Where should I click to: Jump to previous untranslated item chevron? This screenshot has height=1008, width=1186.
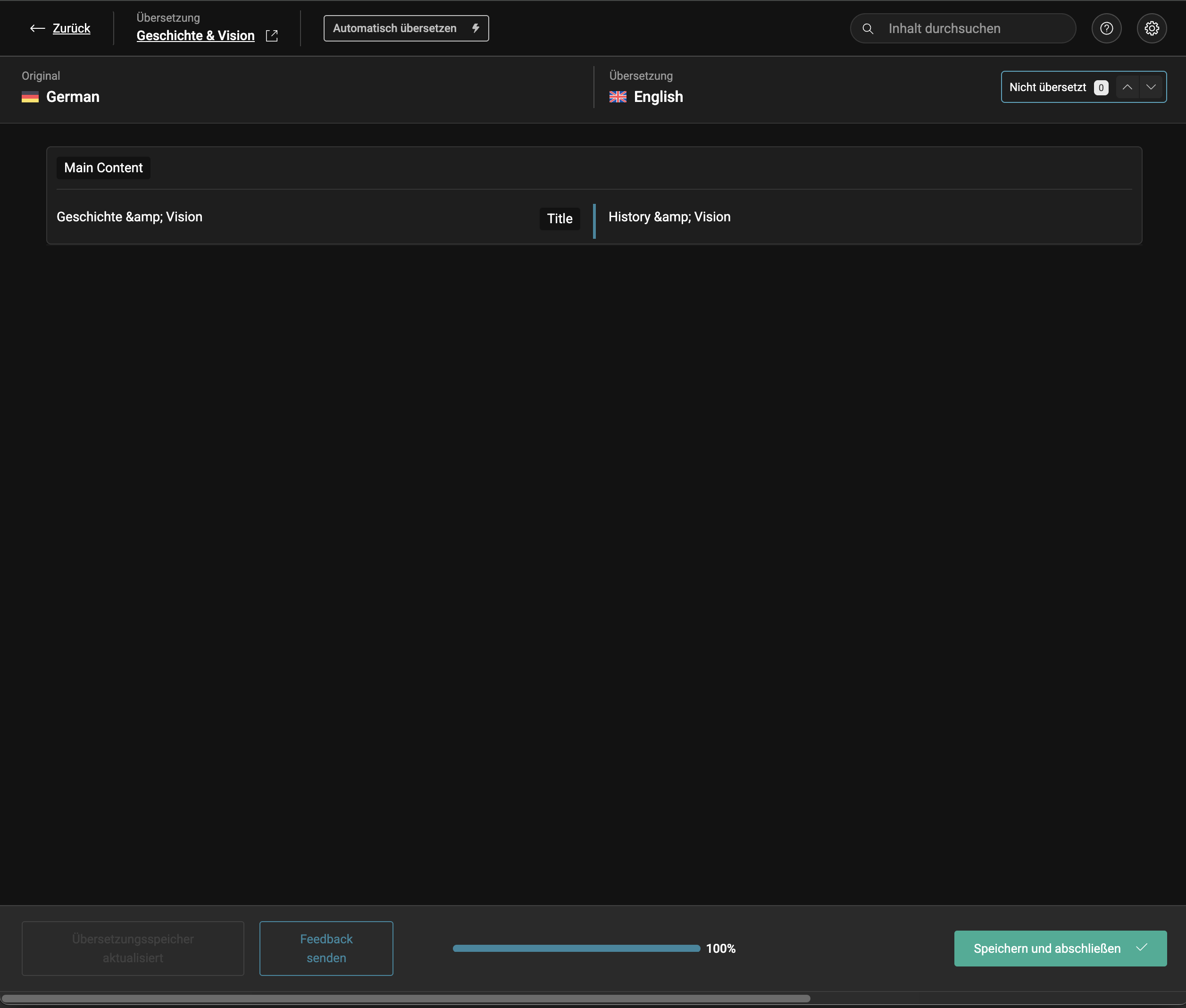(x=1127, y=87)
